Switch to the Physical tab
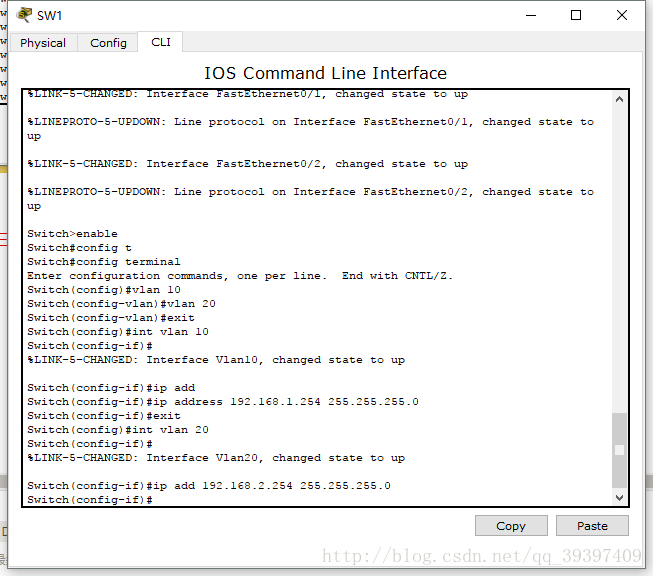653x576 pixels. [x=43, y=43]
